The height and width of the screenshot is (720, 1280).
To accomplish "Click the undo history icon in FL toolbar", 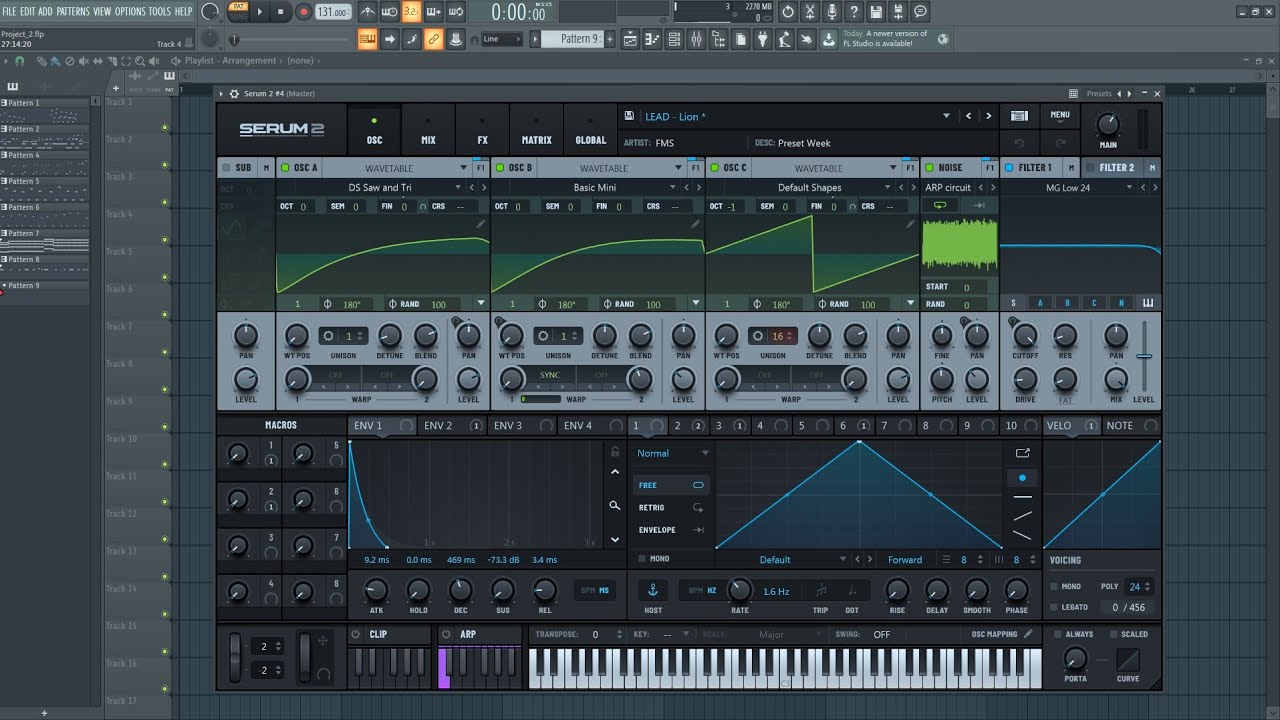I will click(788, 12).
